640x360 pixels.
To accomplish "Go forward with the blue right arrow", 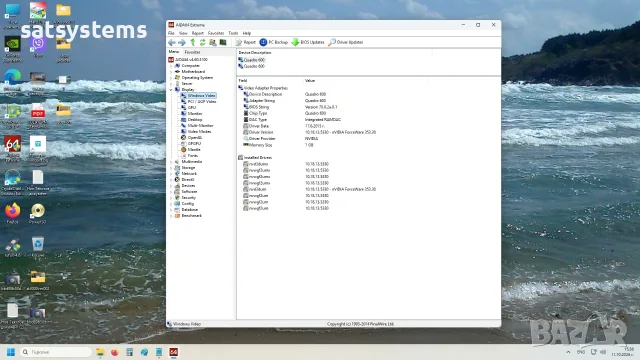I will (x=182, y=42).
